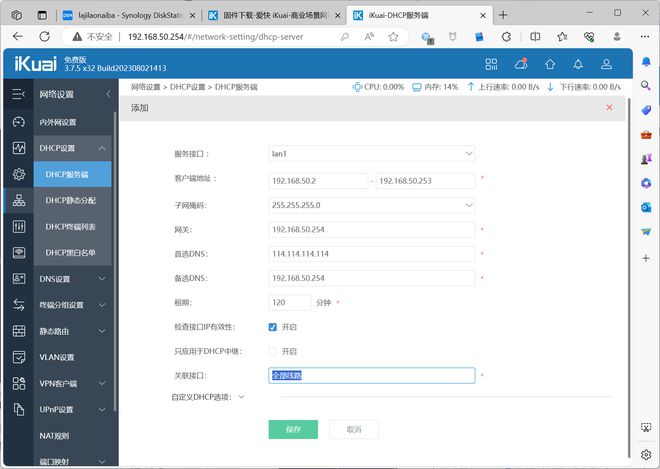Toggle the hamburger sidebar menu icon
This screenshot has width=660, height=469.
coord(18,94)
